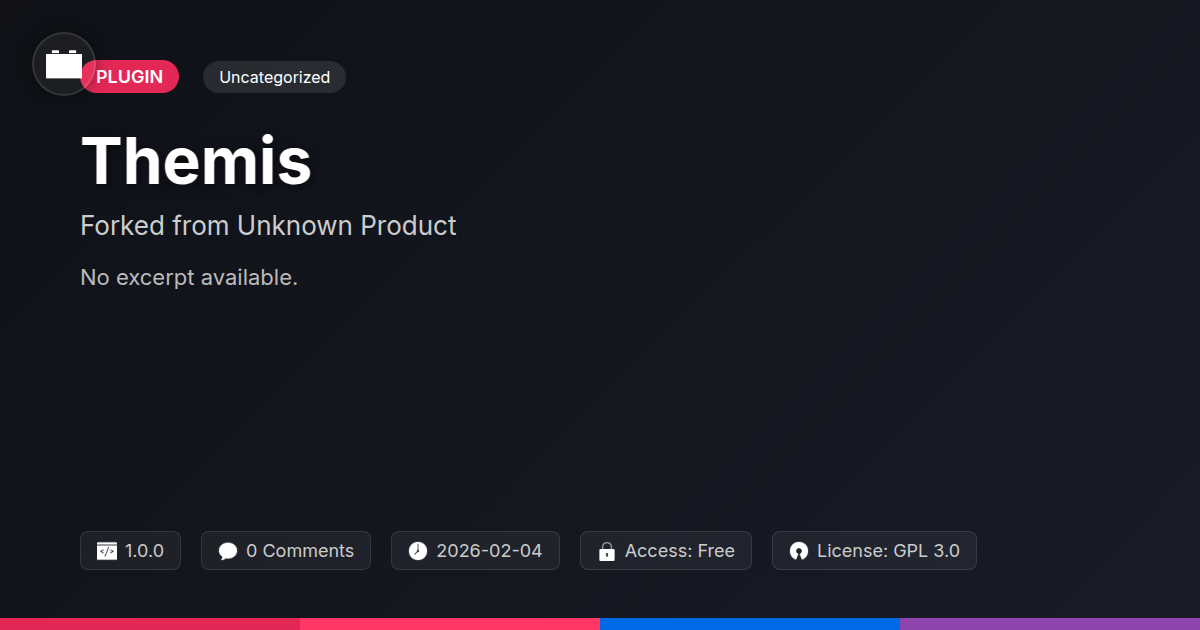Click the 2026-02-04 date badge
This screenshot has height=630, width=1200.
click(x=475, y=551)
